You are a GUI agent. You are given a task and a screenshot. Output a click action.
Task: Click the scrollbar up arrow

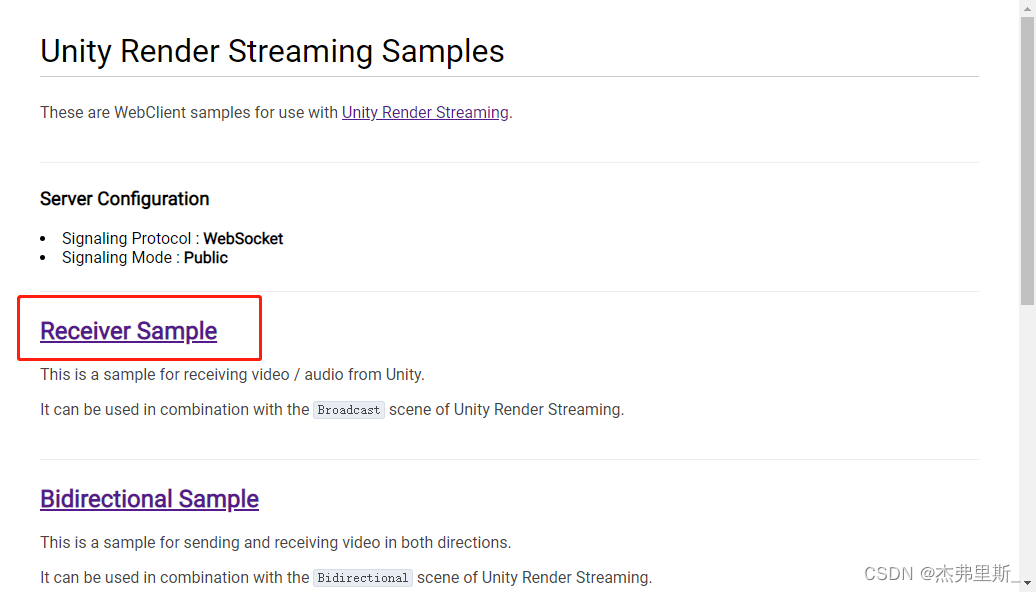pos(1027,8)
